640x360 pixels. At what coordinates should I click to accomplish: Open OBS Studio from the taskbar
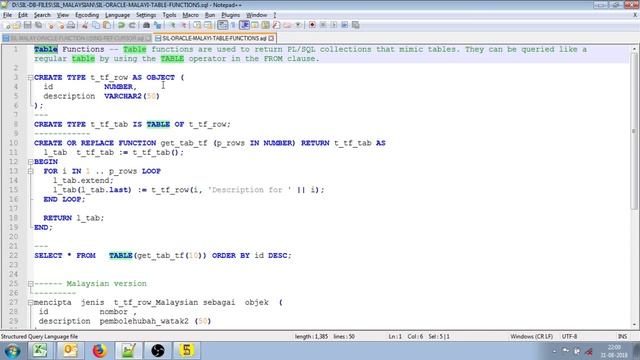158,351
